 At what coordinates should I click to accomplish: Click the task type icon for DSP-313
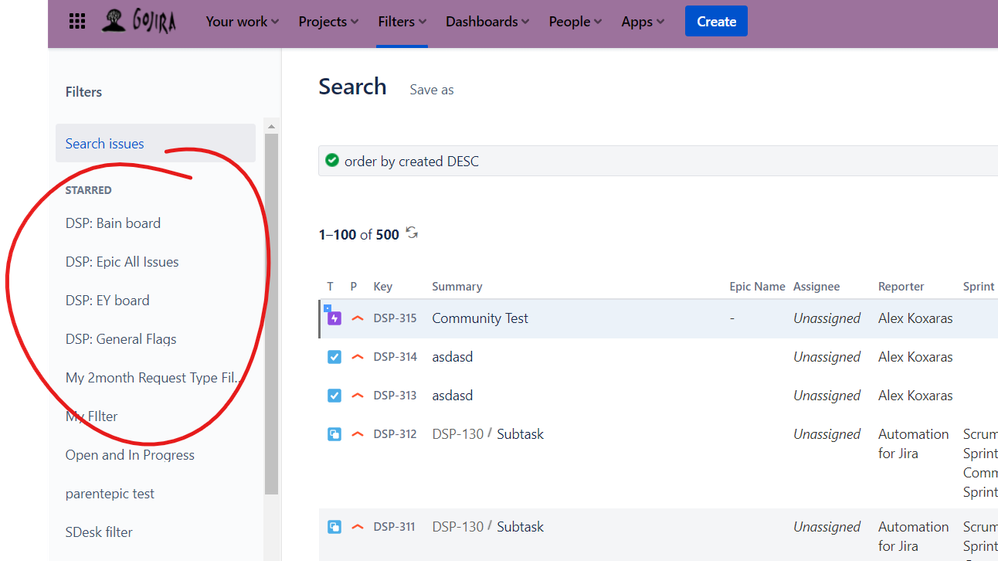coord(334,395)
